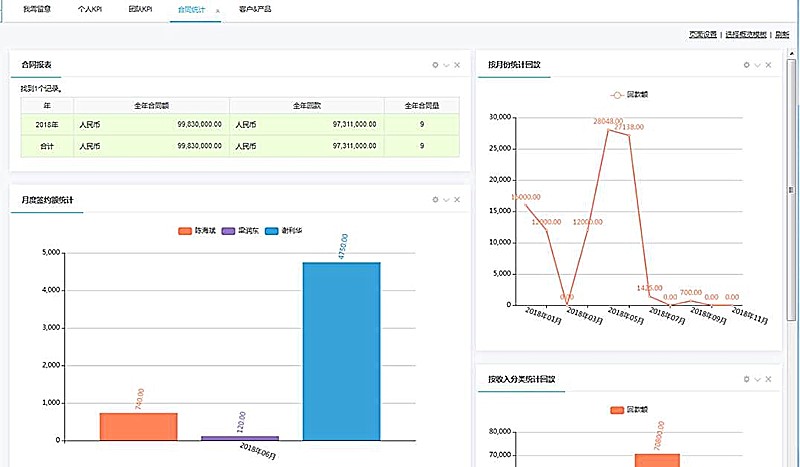Close the 月度签约额统计 panel

tap(457, 200)
